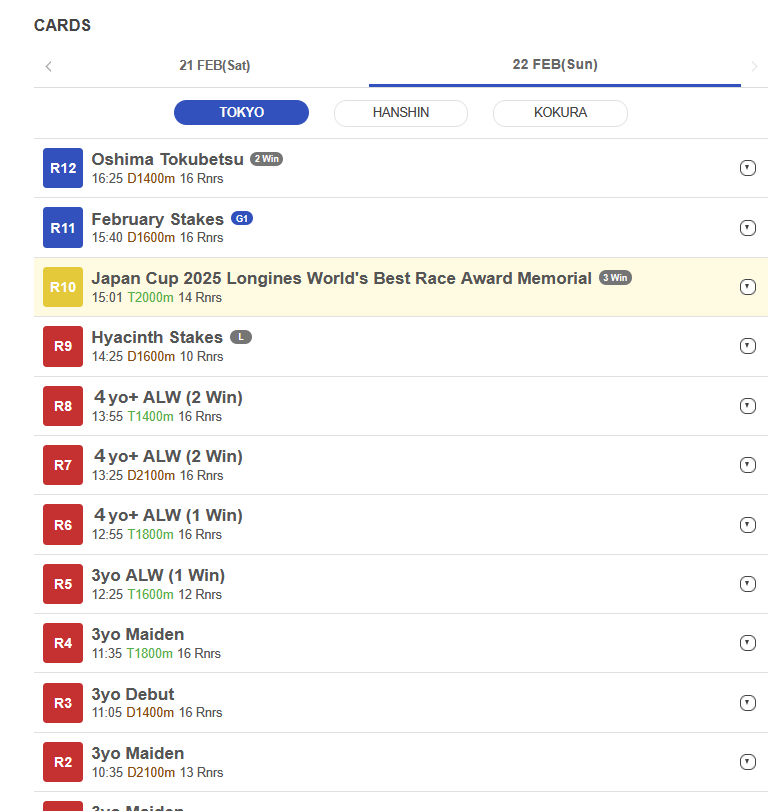
Task: Open the Hyacinth Stakes race link
Action: [x=157, y=337]
